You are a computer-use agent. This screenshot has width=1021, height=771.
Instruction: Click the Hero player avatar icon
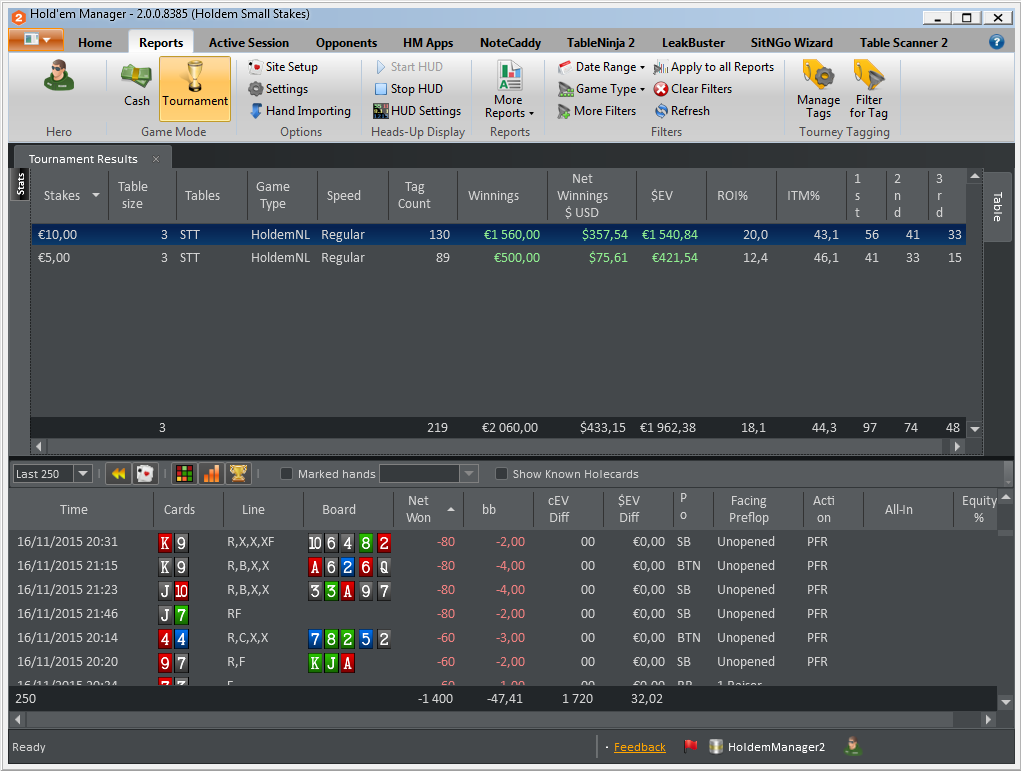pos(59,77)
